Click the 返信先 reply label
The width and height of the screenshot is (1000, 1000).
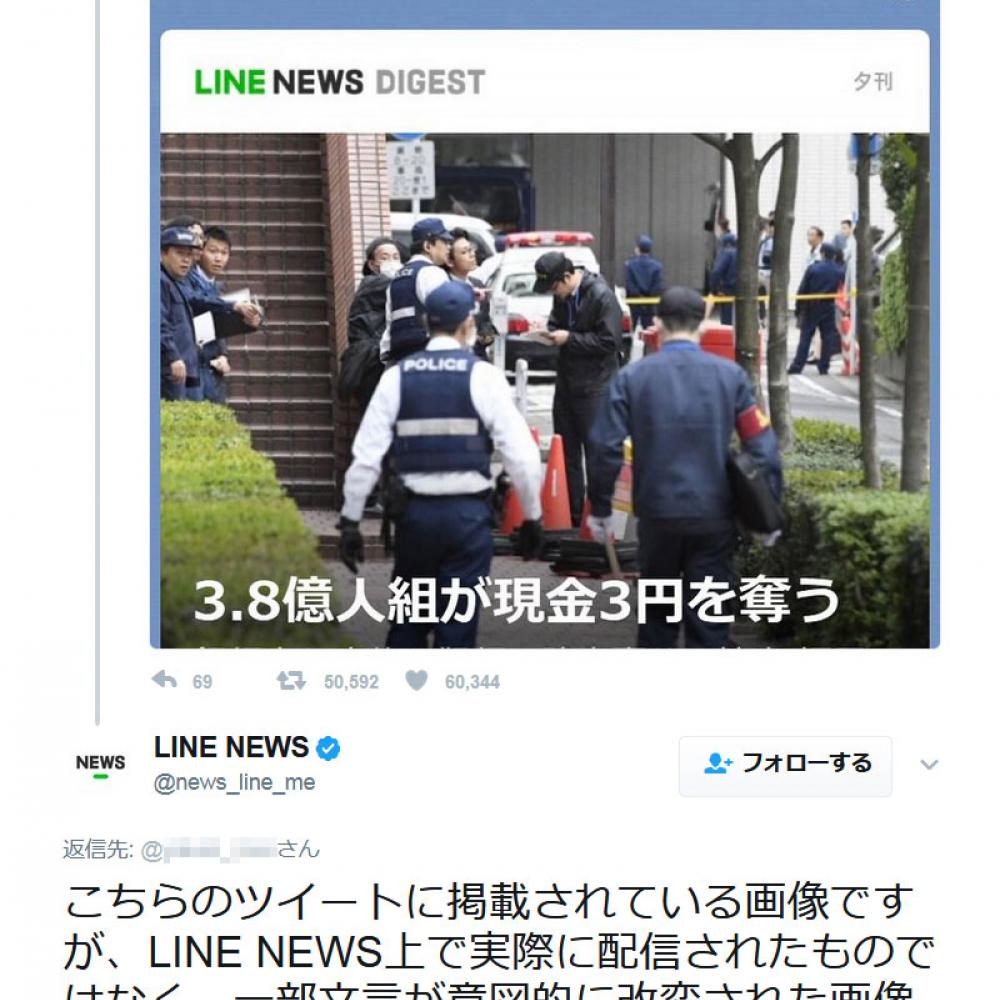[98, 849]
